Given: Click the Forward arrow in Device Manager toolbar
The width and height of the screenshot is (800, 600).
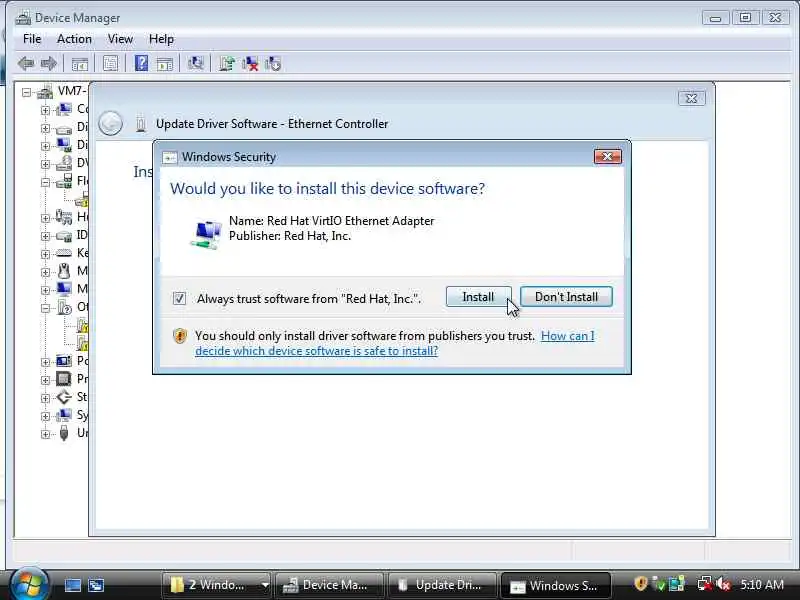Looking at the screenshot, I should pyautogui.click(x=48, y=64).
